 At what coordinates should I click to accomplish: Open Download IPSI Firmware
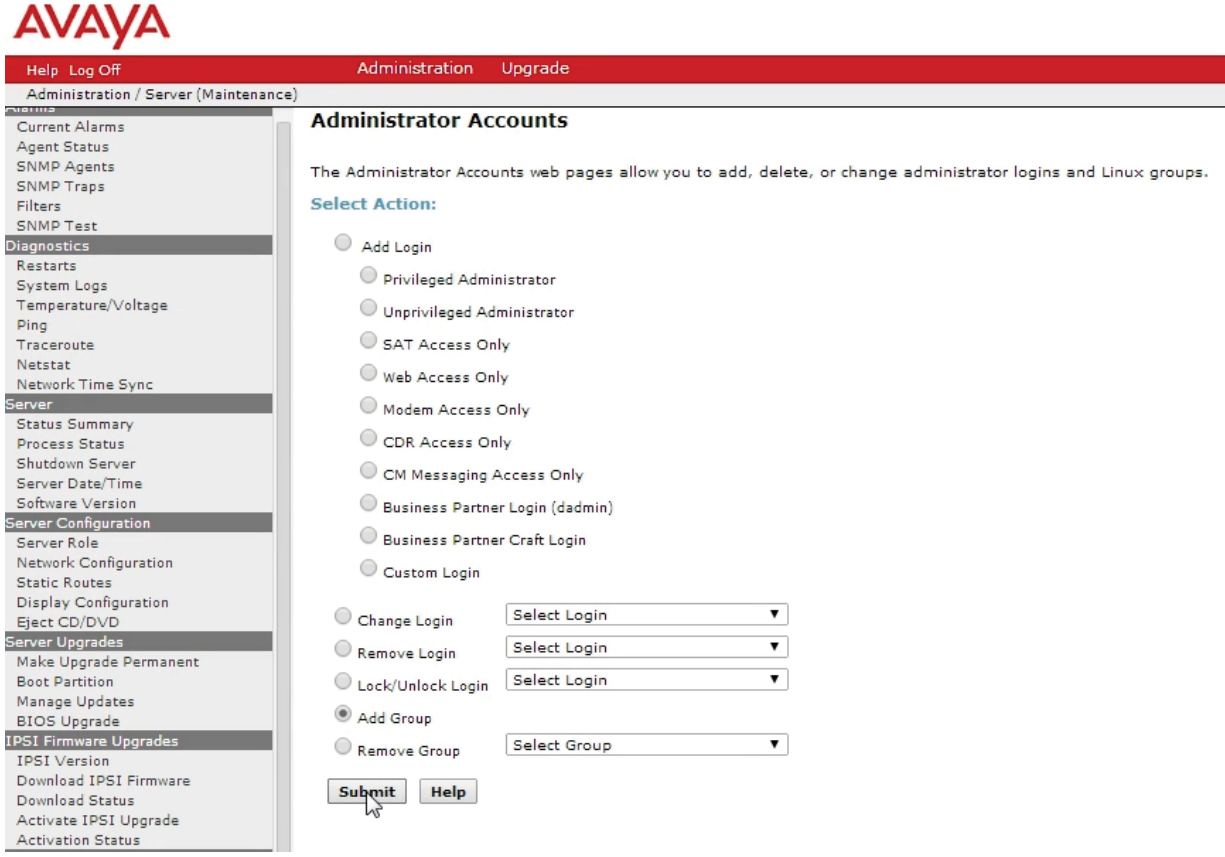(103, 781)
